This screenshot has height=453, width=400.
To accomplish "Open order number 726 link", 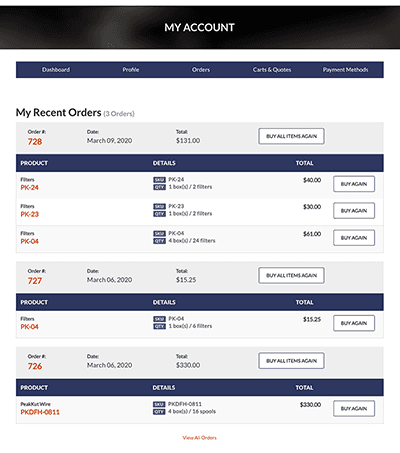I will click(35, 366).
